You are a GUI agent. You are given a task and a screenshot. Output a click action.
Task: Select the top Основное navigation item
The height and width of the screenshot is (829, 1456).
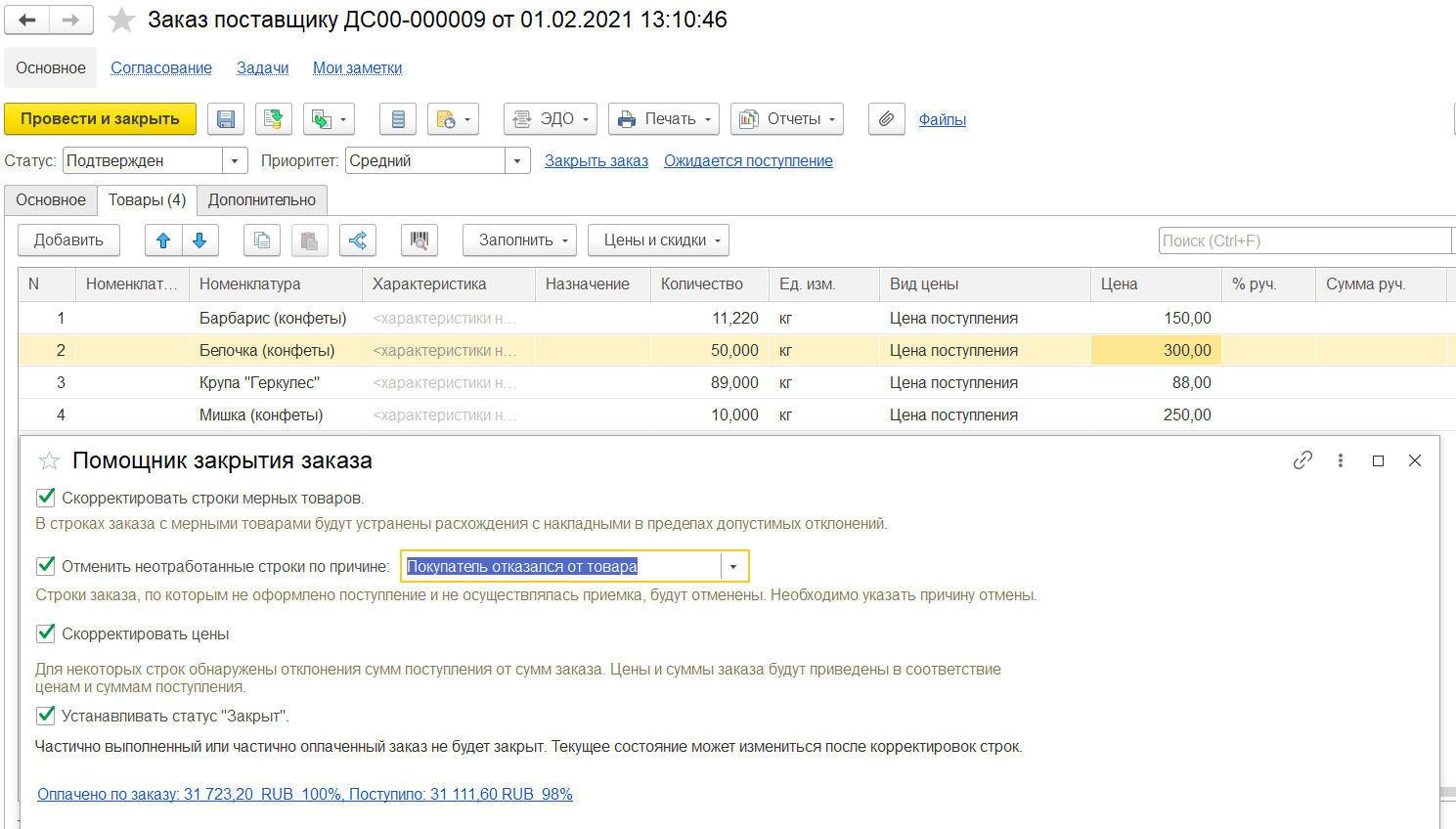[x=51, y=67]
